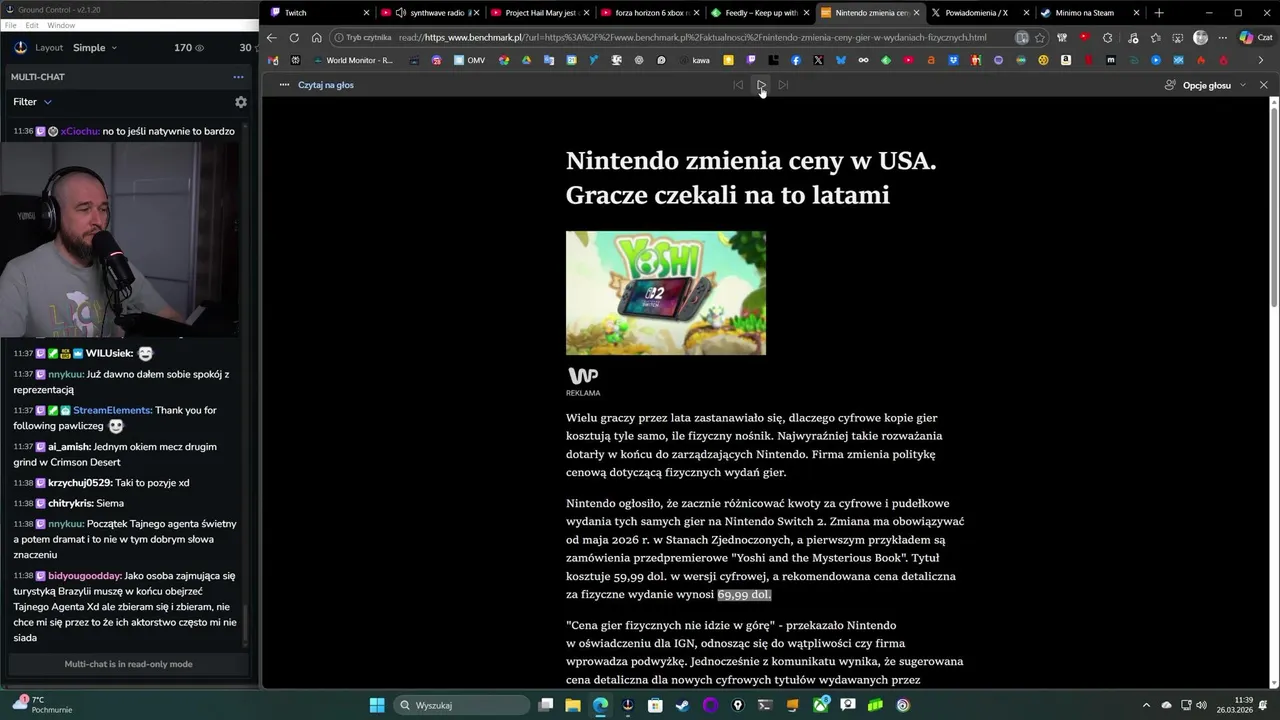The height and width of the screenshot is (720, 1280).
Task: Open File Explorer from taskbar
Action: coord(573,705)
